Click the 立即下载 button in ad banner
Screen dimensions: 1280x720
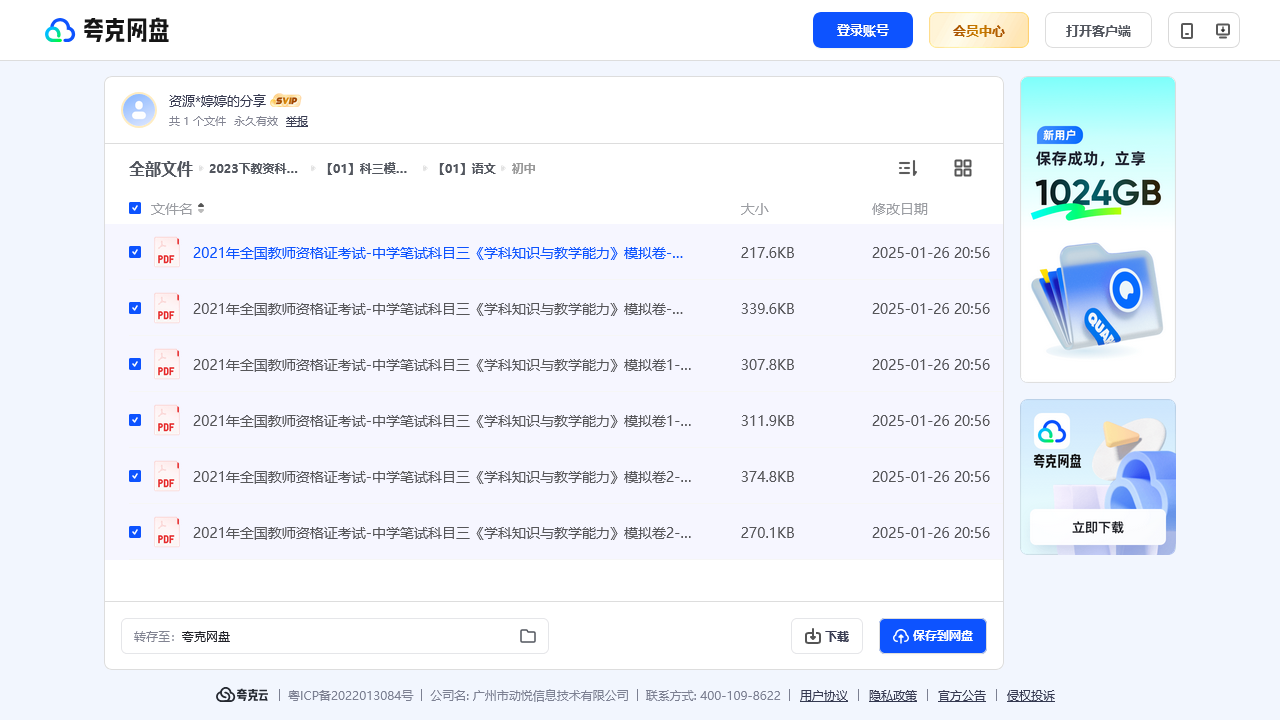[1098, 527]
